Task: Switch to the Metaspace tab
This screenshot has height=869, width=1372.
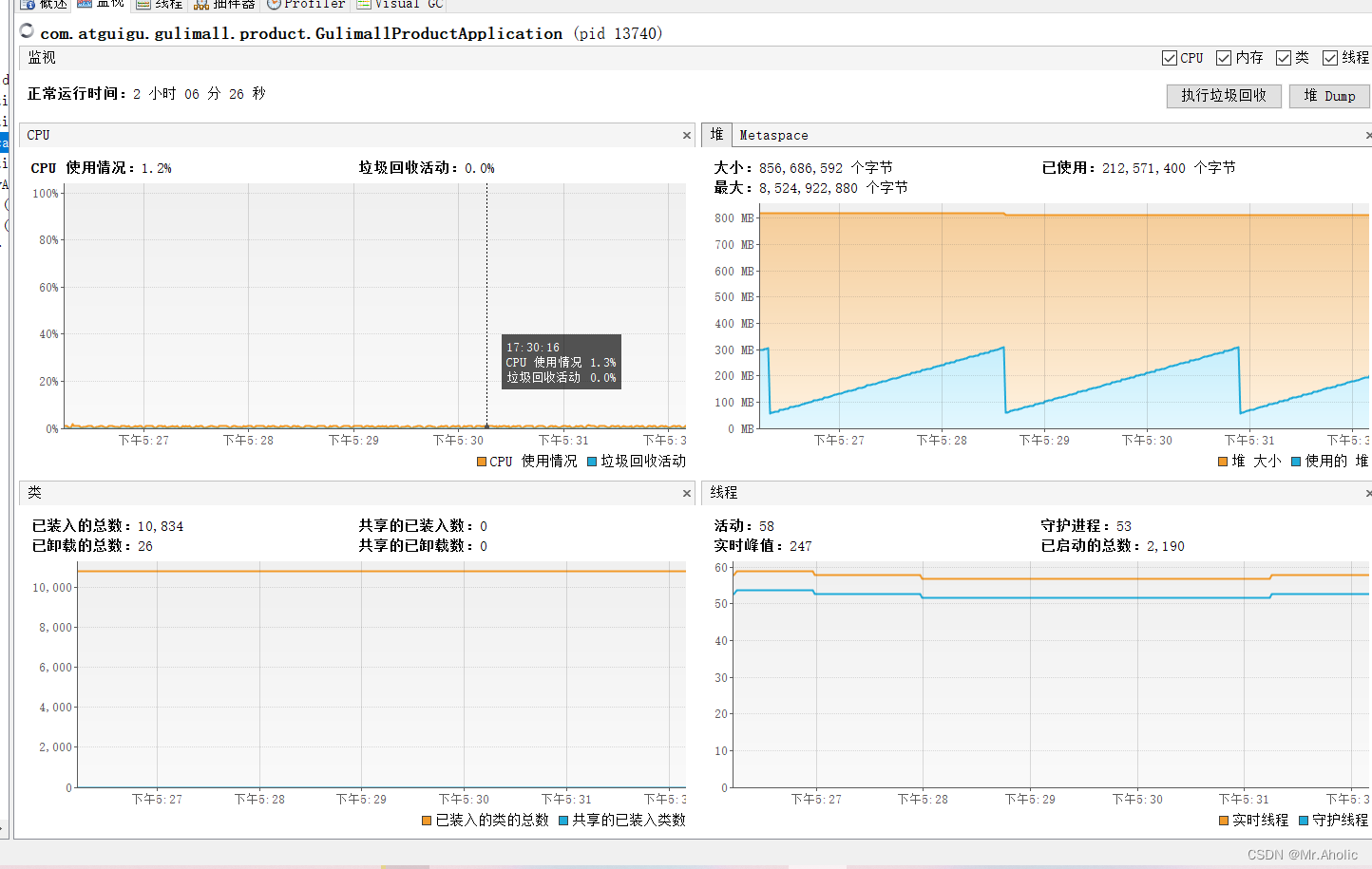Action: tap(773, 135)
